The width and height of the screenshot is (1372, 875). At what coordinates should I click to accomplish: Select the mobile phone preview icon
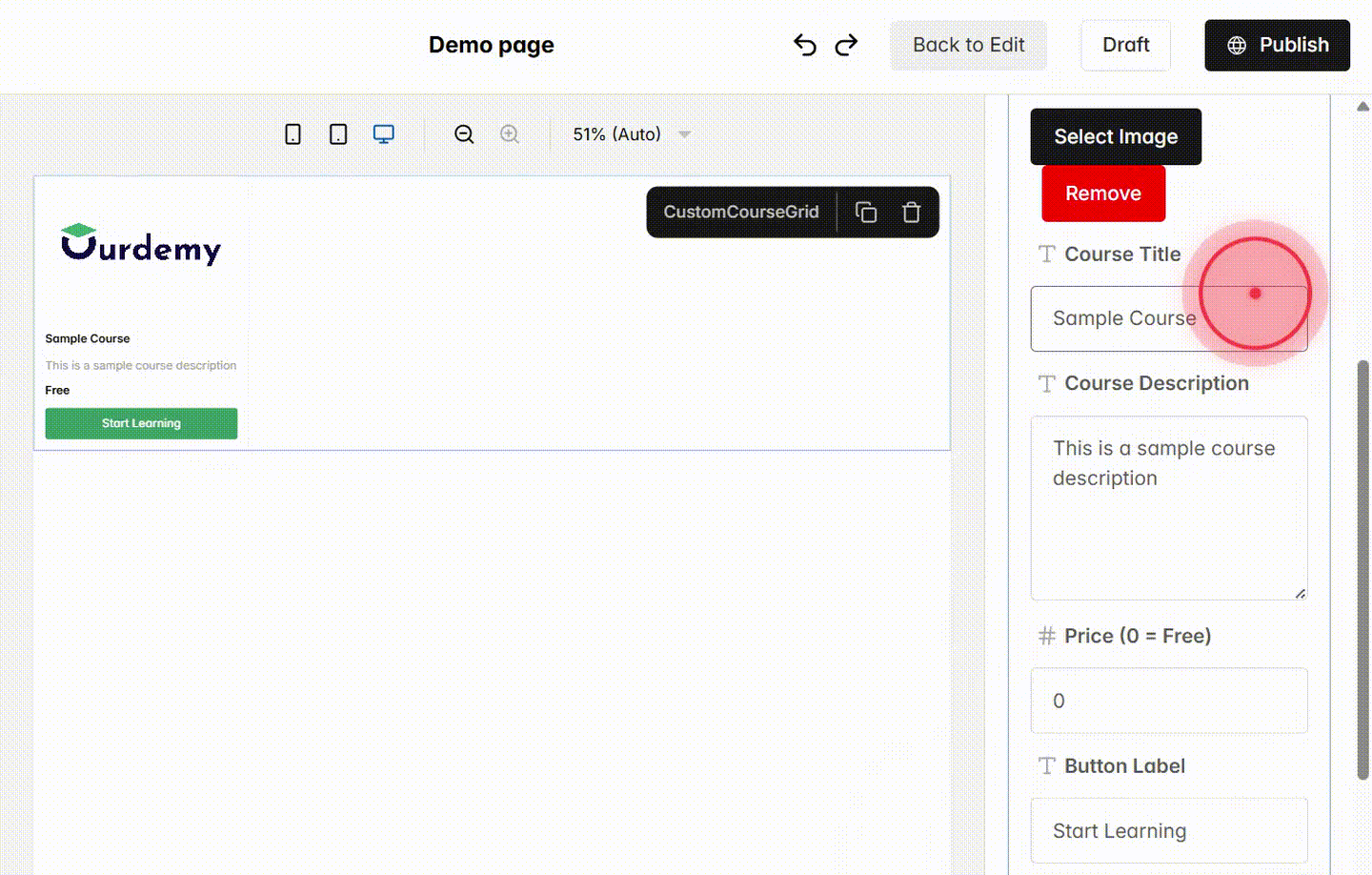click(x=293, y=133)
